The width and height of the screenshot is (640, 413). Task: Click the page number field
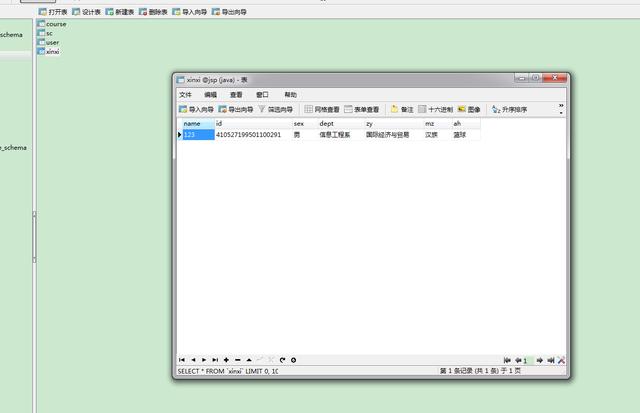(x=529, y=360)
